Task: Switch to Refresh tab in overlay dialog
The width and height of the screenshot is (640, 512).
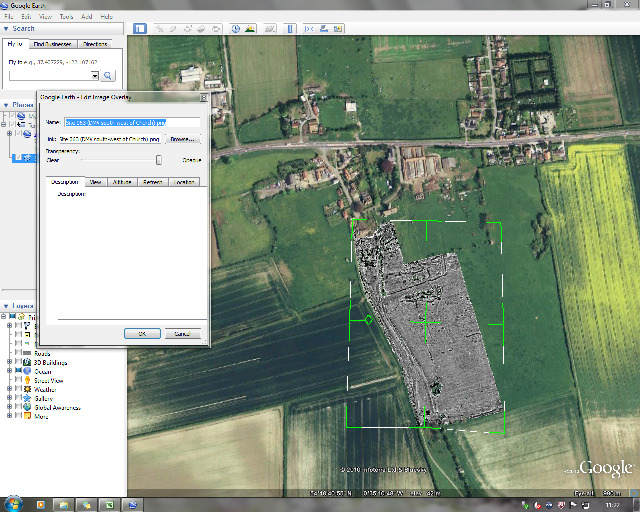Action: (x=153, y=182)
